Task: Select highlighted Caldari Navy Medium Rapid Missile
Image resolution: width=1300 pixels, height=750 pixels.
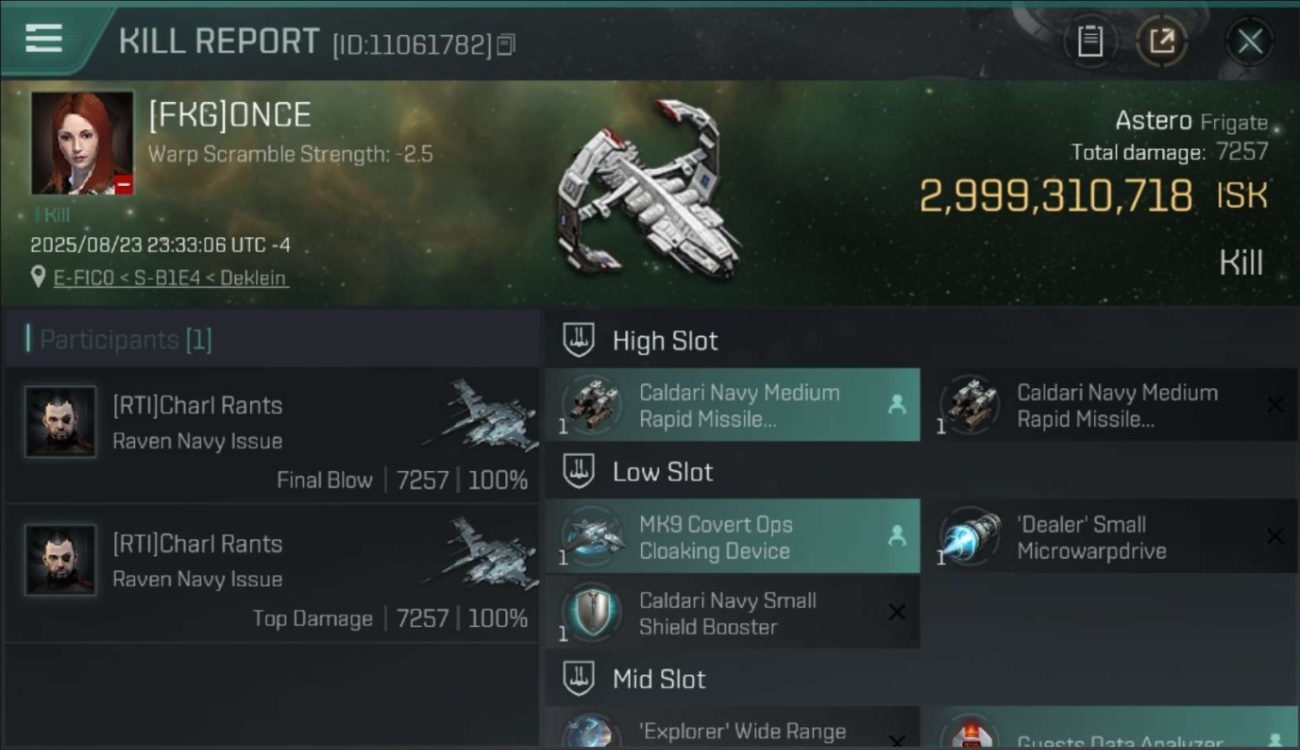Action: click(x=732, y=405)
